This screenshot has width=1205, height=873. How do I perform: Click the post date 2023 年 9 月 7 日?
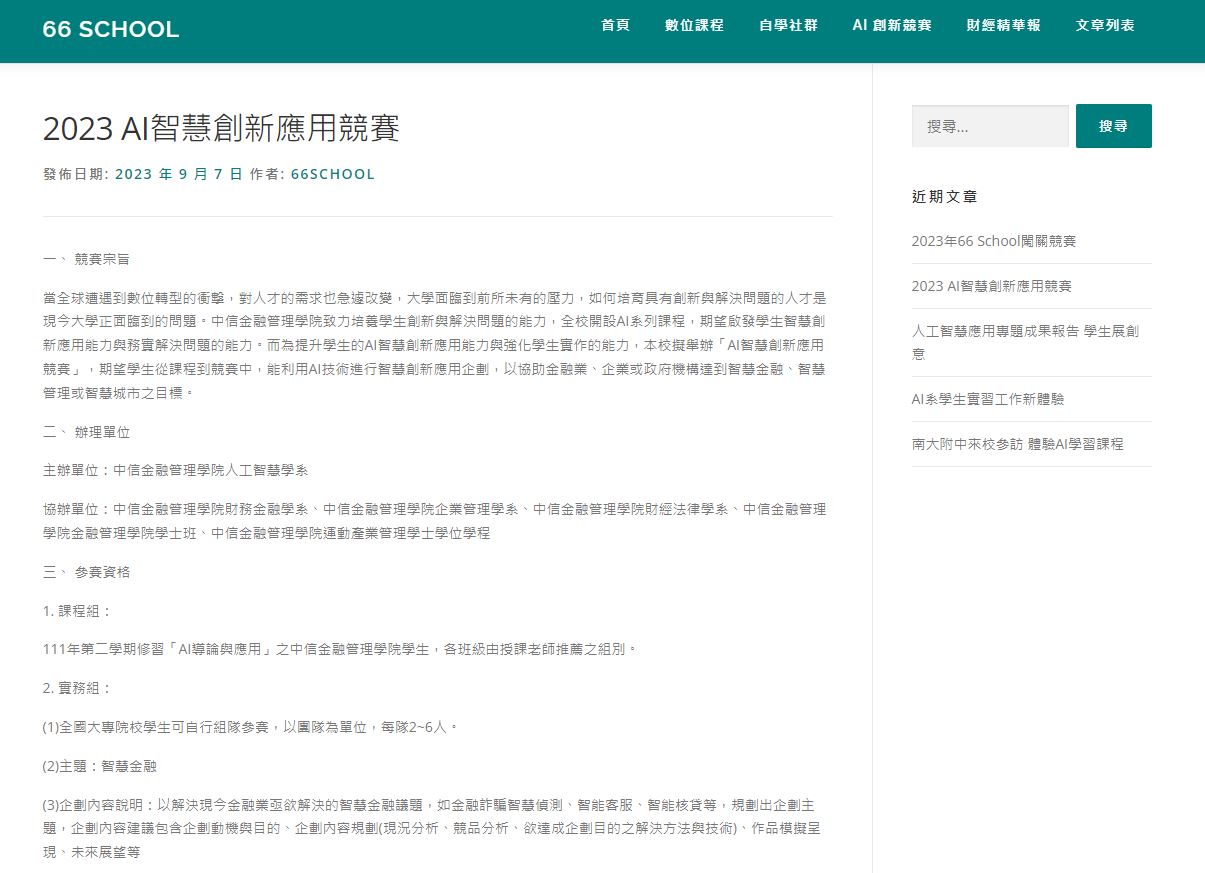click(179, 174)
